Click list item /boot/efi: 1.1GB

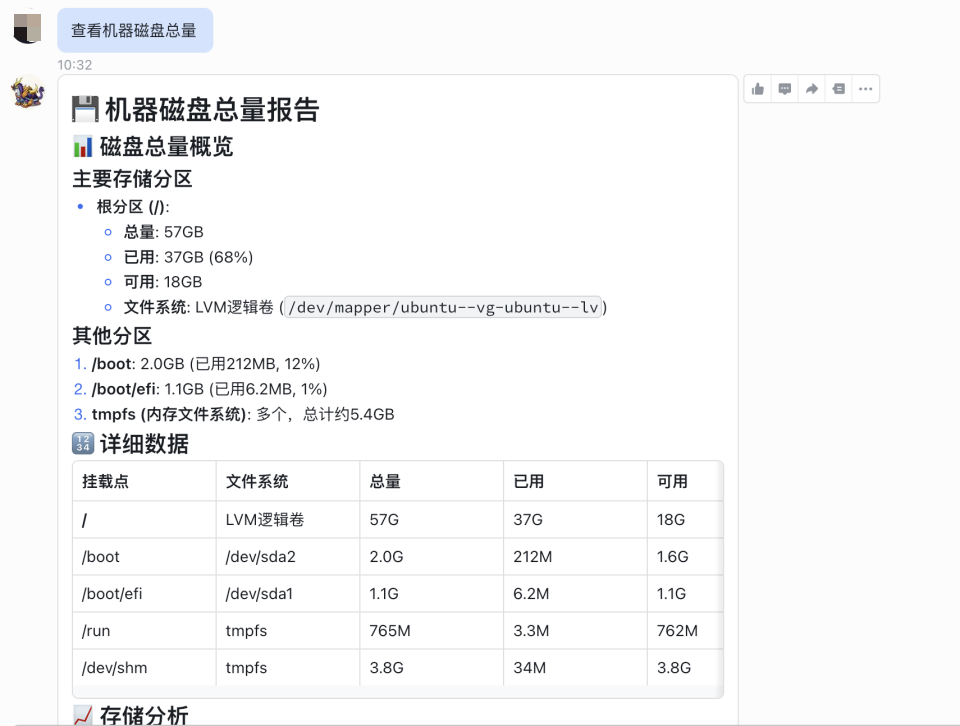click(x=209, y=389)
